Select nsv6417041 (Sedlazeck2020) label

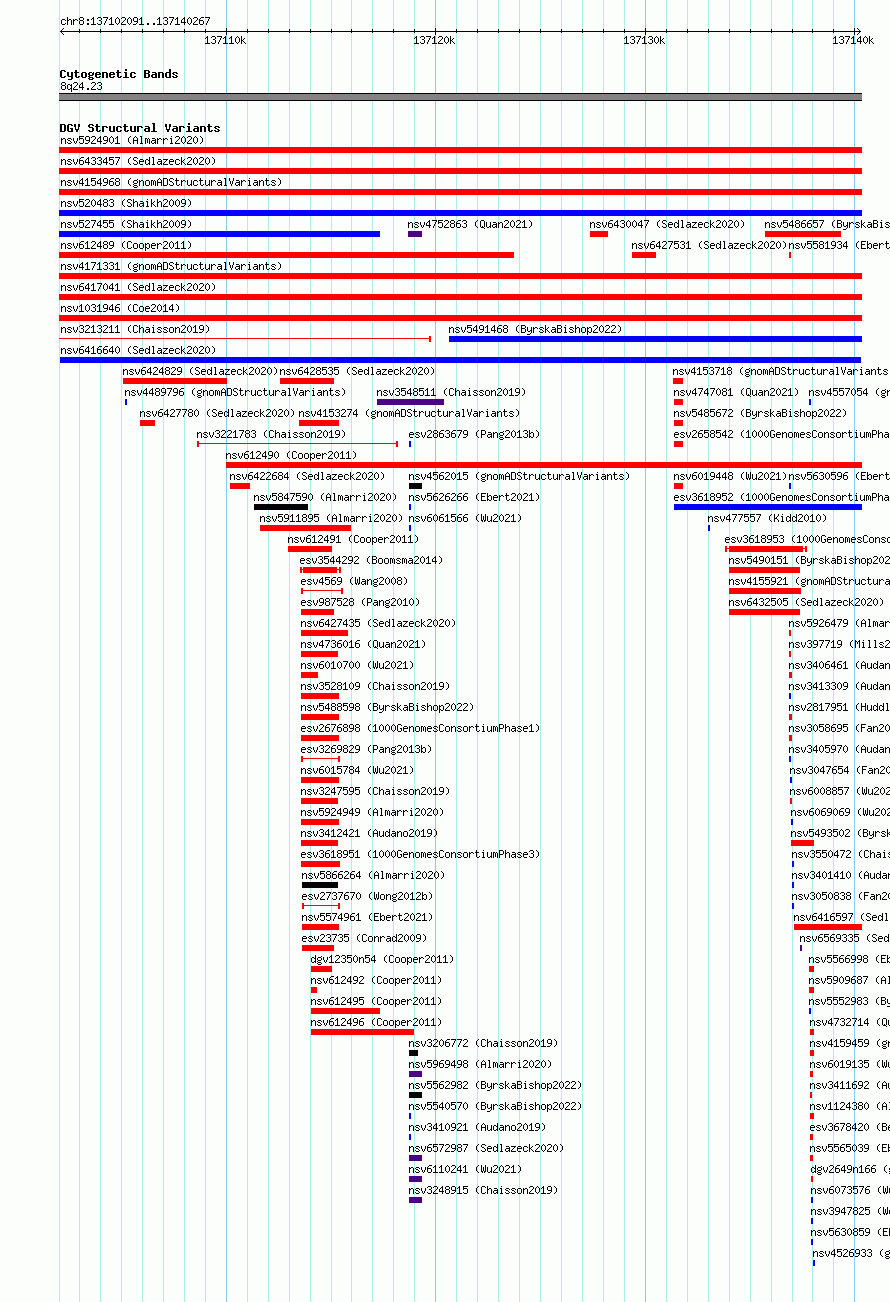tap(138, 287)
